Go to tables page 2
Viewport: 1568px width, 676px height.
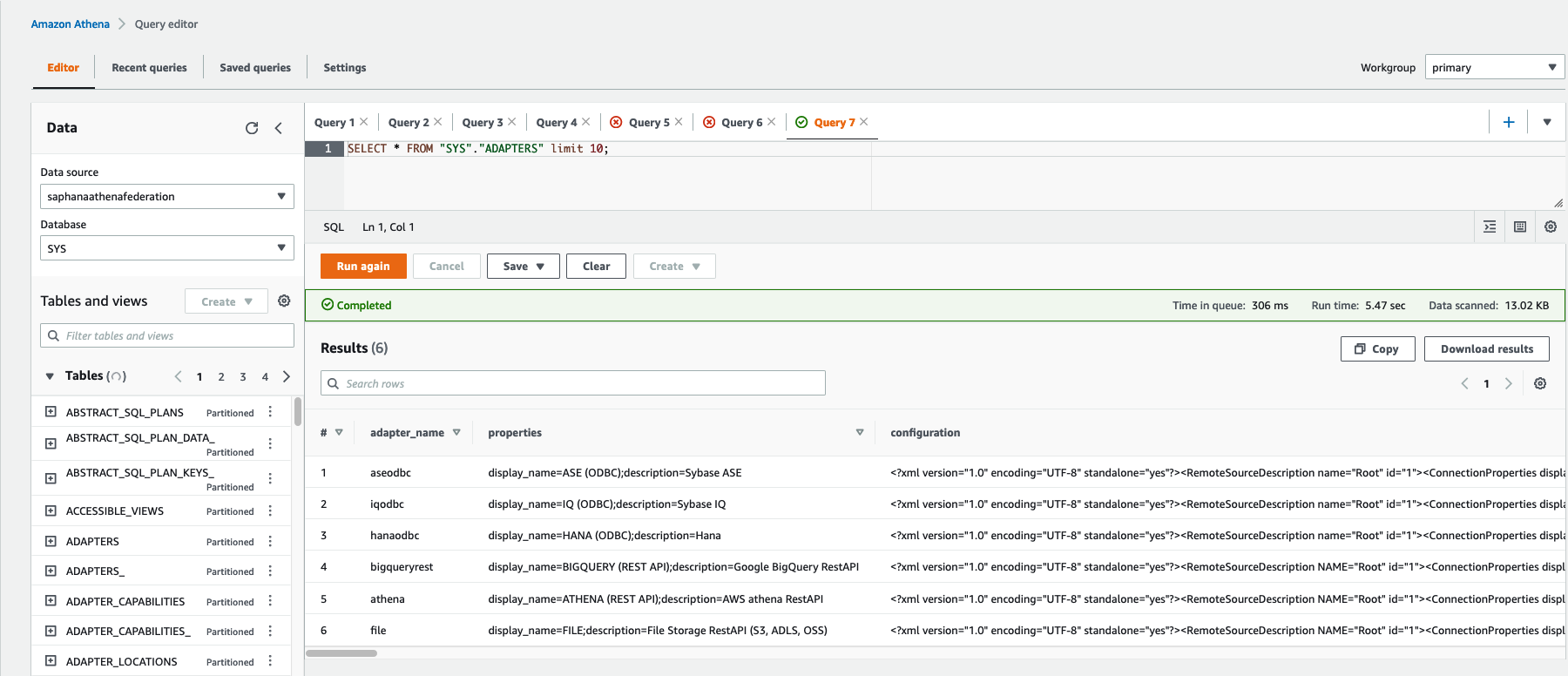tap(221, 377)
